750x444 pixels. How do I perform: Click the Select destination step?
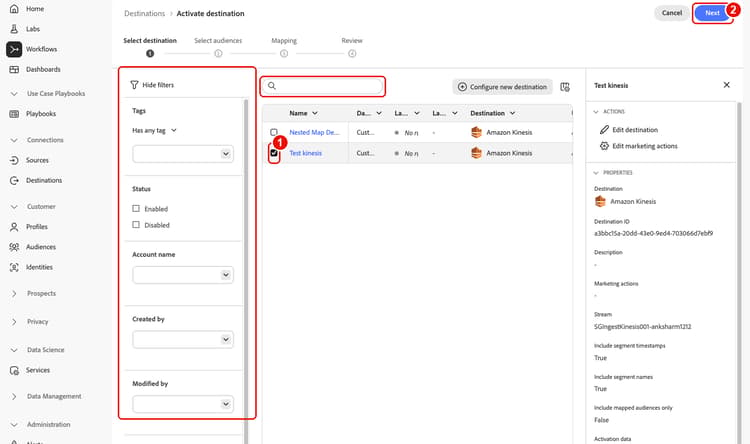(x=150, y=46)
